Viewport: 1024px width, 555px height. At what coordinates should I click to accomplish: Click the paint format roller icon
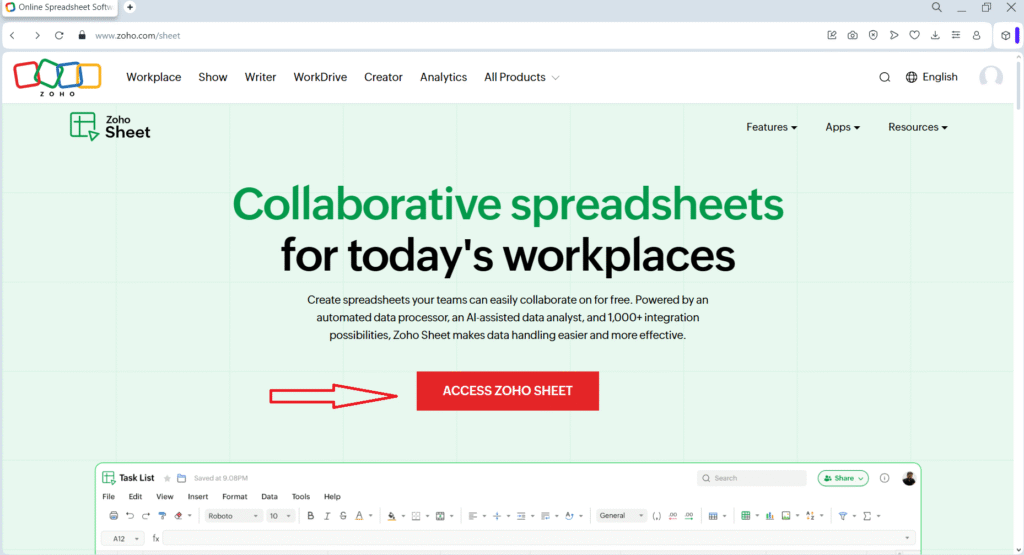point(162,516)
